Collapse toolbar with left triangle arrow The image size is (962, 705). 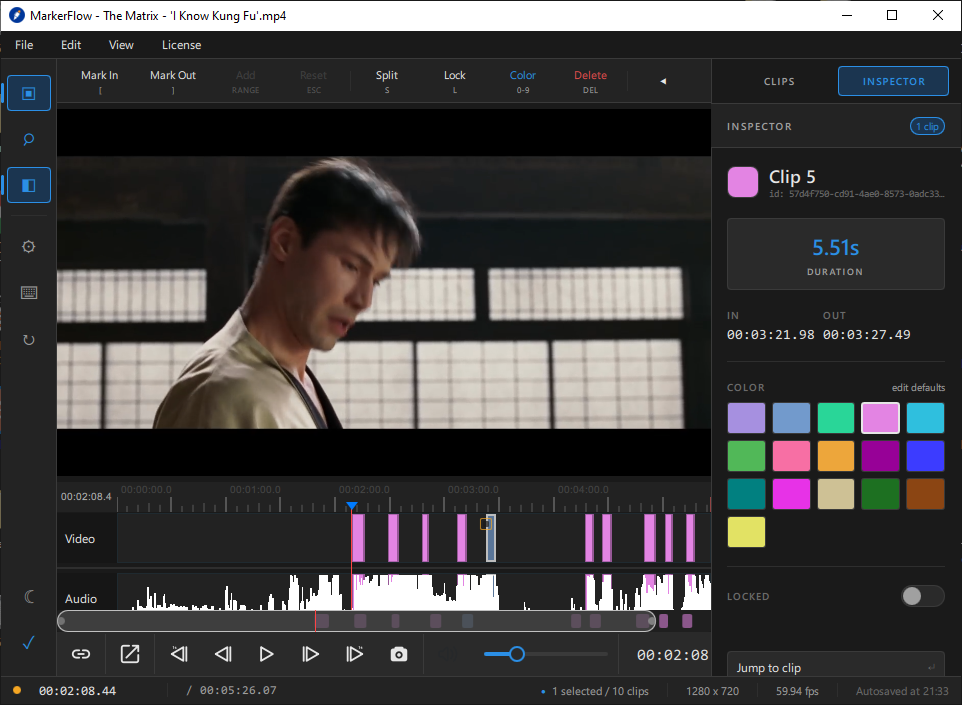(x=663, y=81)
